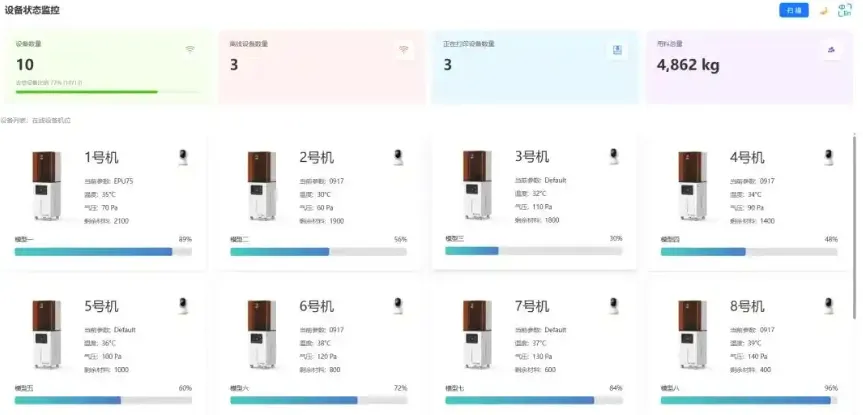The width and height of the screenshot is (863, 415).
Task: Open the camera for 6号机
Action: (x=398, y=306)
